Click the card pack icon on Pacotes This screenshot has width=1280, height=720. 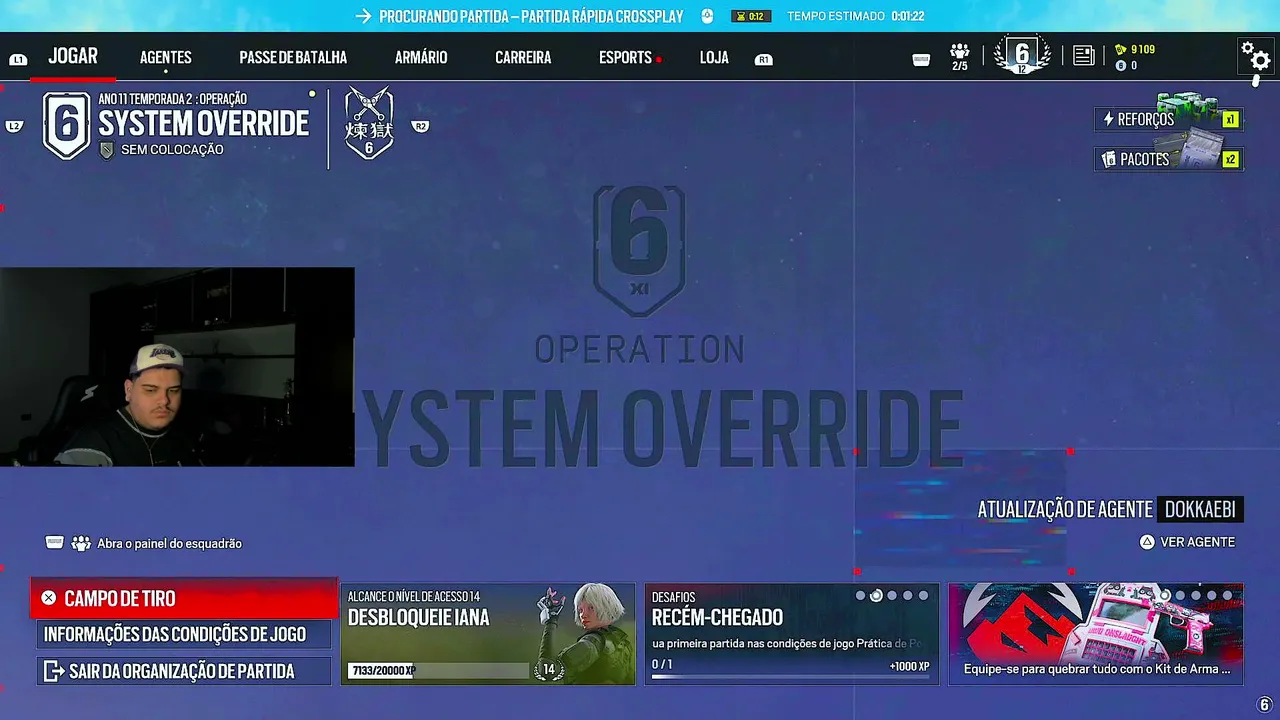[x=1108, y=159]
